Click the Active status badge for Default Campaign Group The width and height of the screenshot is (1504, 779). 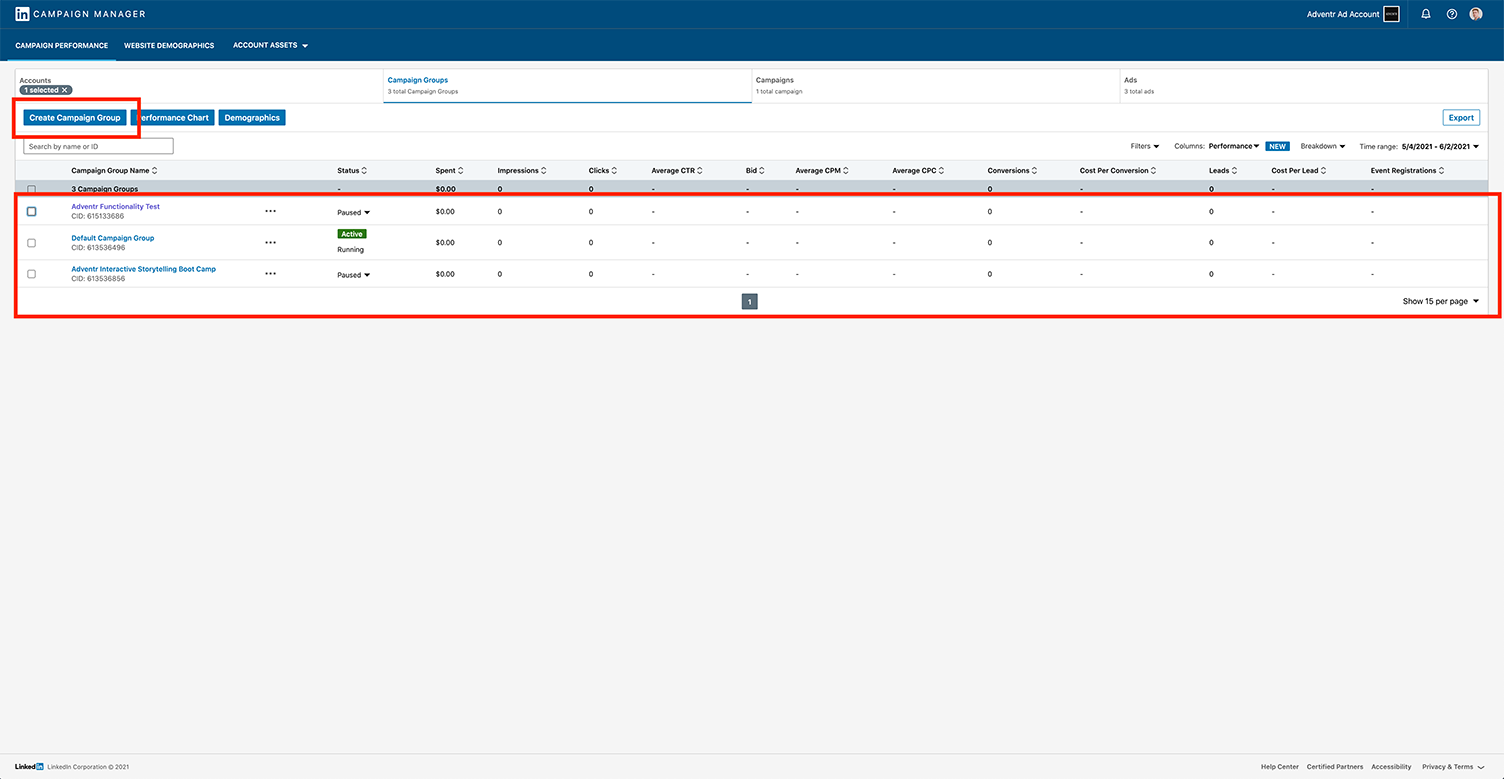[x=352, y=234]
